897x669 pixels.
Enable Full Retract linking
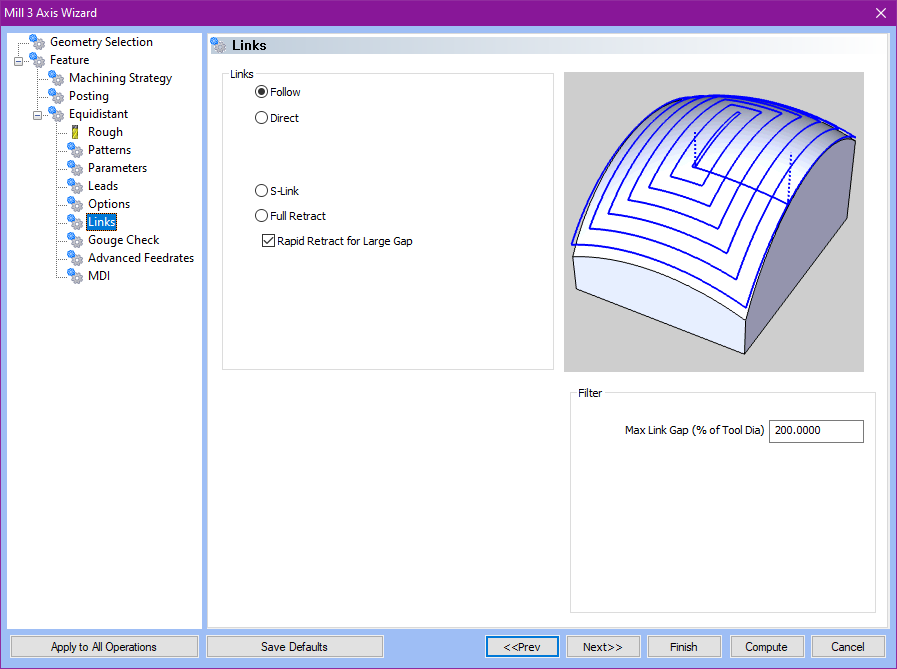click(x=262, y=215)
